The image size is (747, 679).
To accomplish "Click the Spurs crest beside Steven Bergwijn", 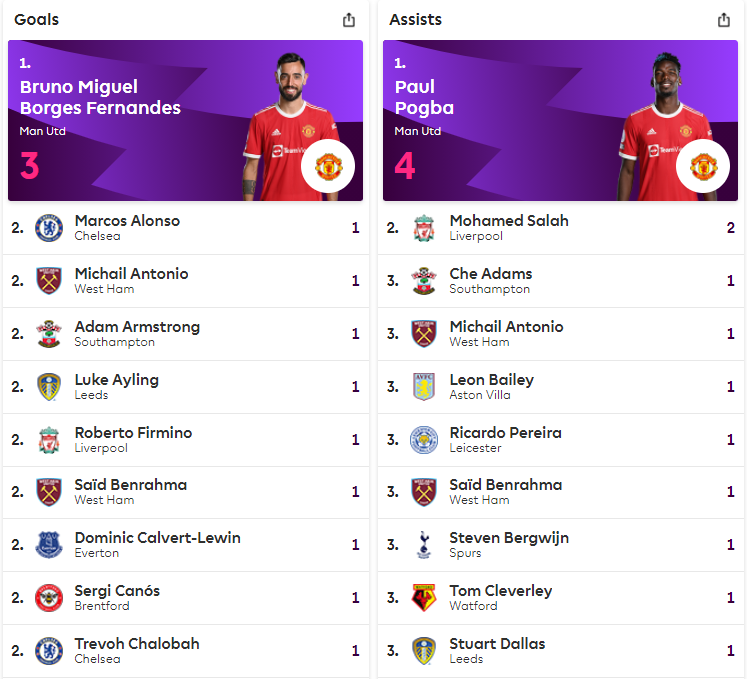I will click(x=424, y=545).
